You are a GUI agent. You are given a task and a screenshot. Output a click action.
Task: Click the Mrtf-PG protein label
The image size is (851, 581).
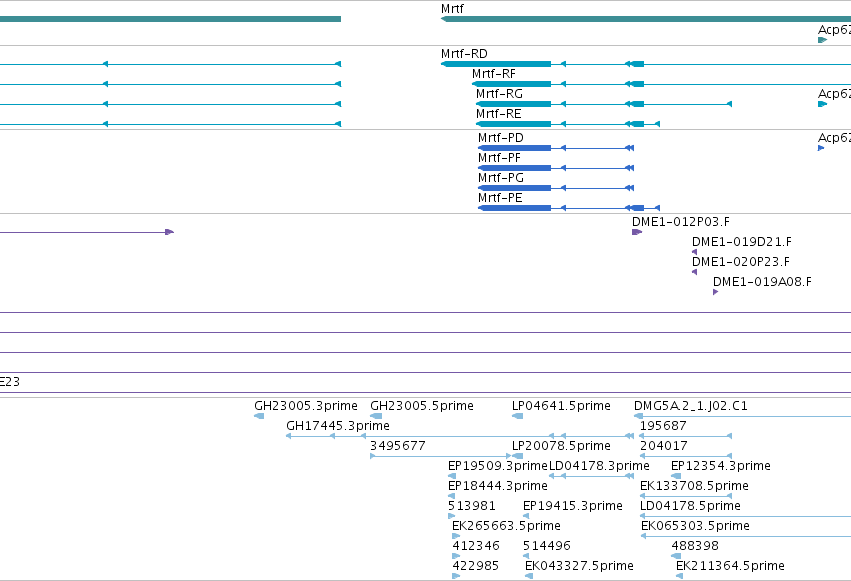[x=500, y=178]
